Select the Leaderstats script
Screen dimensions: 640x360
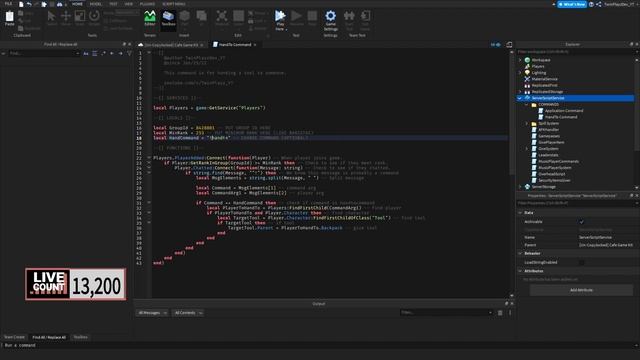(x=548, y=155)
